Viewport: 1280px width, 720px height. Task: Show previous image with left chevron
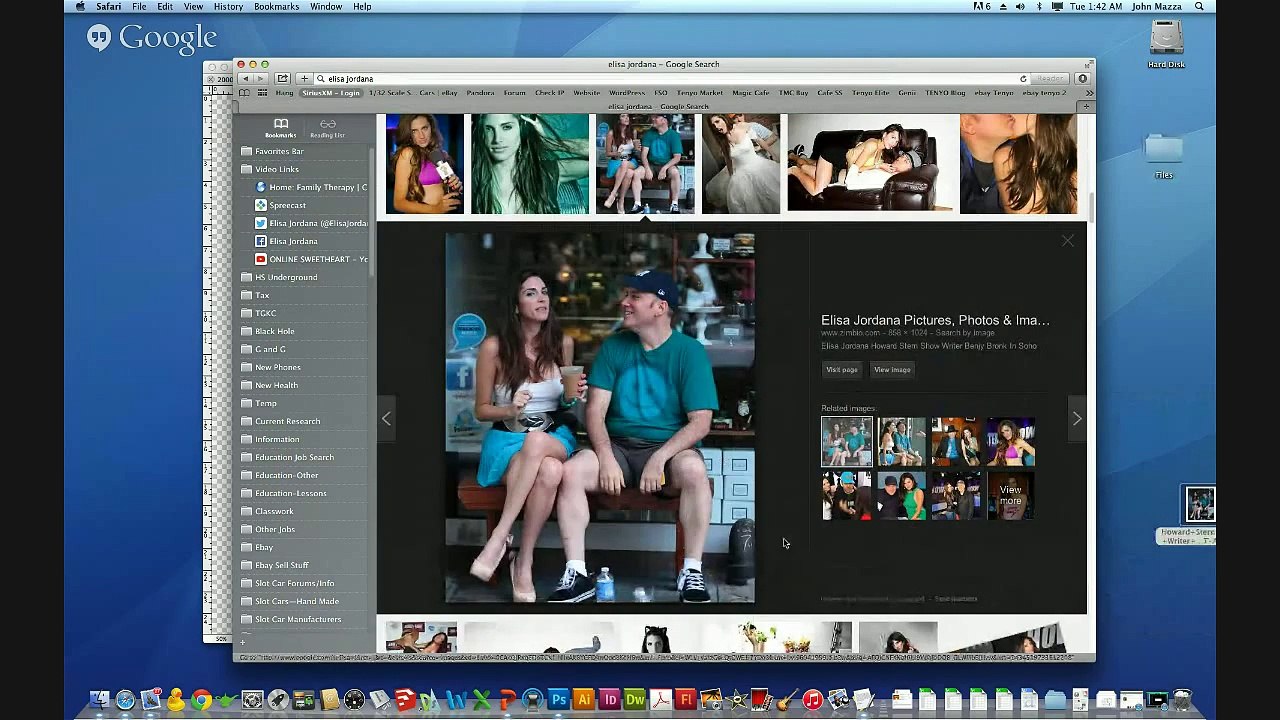click(386, 418)
